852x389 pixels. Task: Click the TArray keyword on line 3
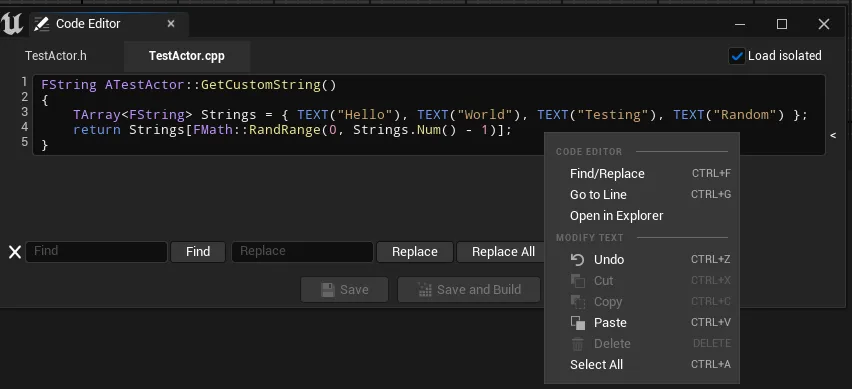pyautogui.click(x=97, y=115)
